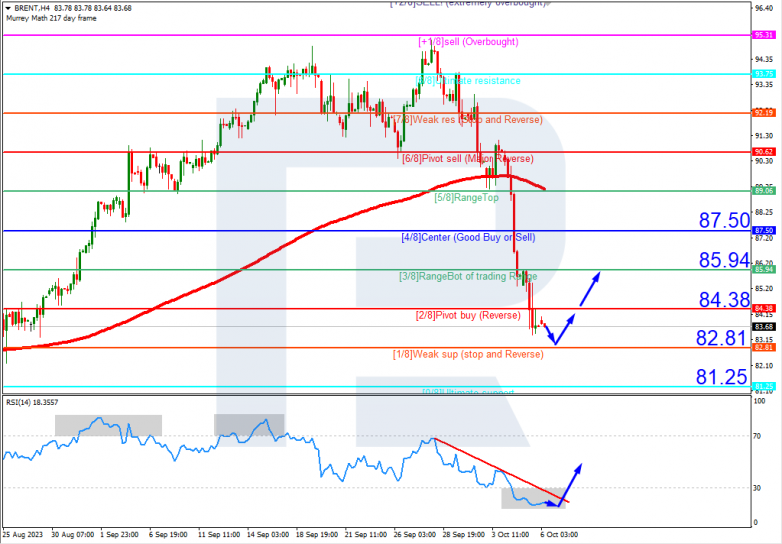782x544 pixels.
Task: Click the large 85.94 price label
Action: click(x=724, y=261)
